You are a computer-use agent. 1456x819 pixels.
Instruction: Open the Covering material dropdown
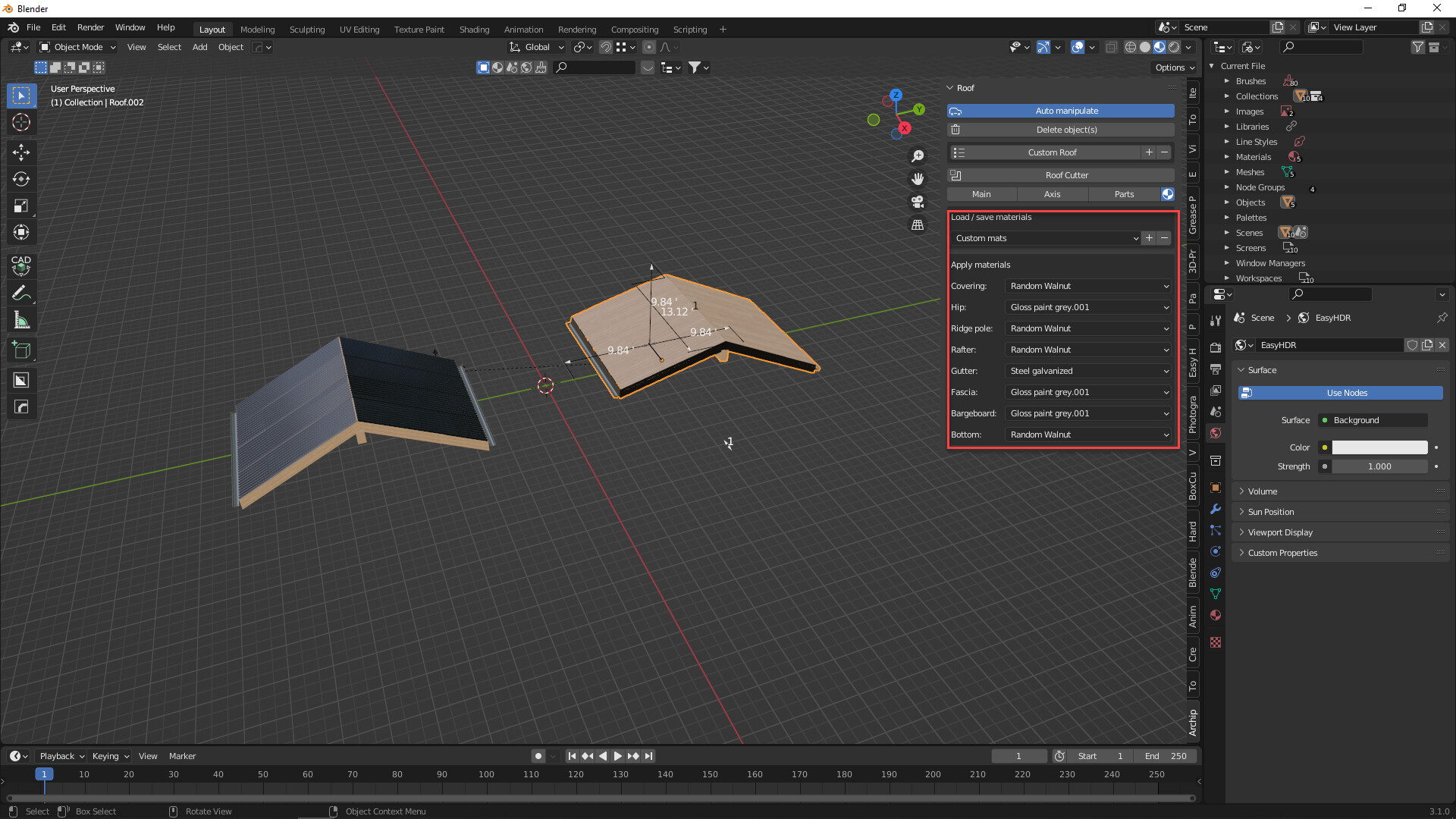[x=1089, y=286]
